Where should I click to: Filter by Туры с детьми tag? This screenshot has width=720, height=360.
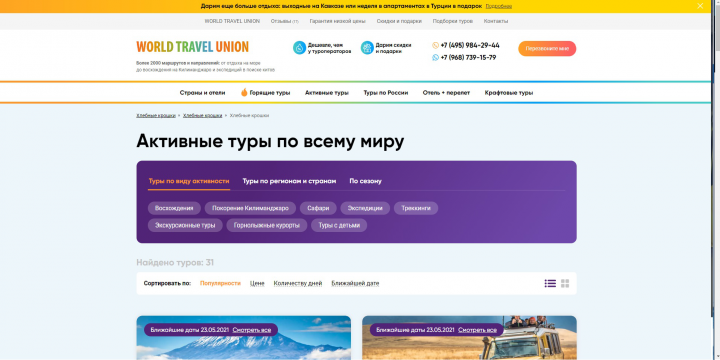point(339,225)
